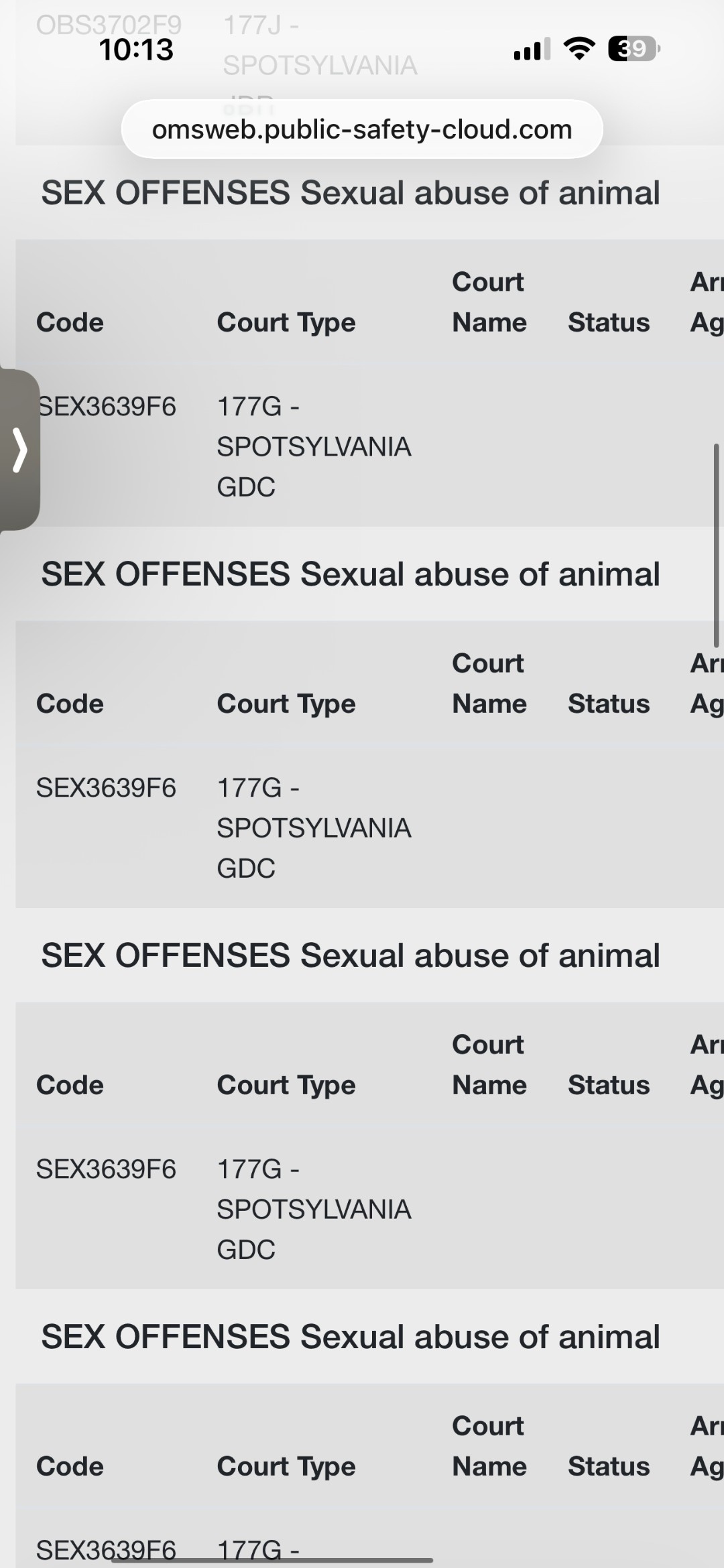Click the topmost Code column header
Screen dimensions: 724x1568
pos(70,322)
